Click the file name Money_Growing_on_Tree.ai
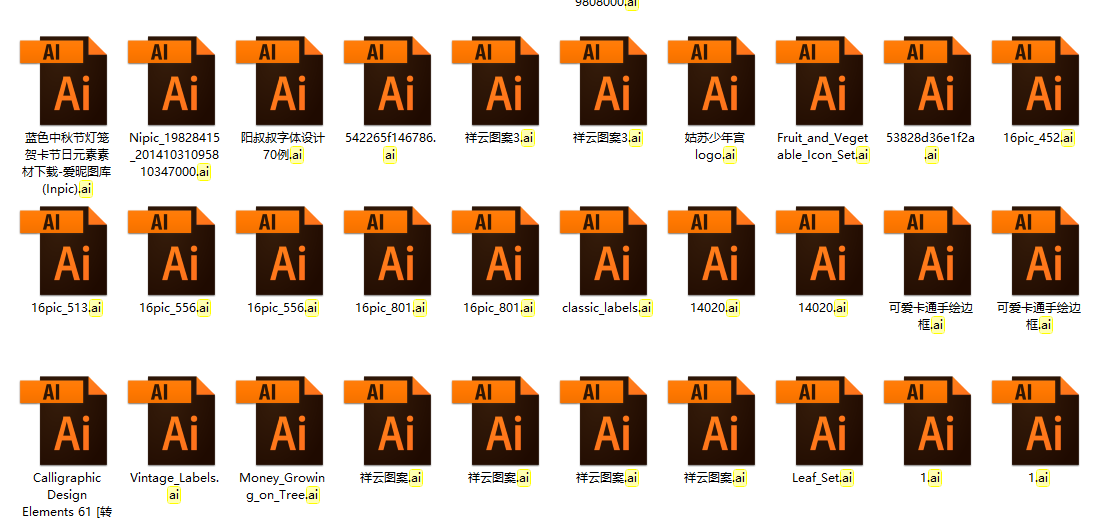 (282, 486)
